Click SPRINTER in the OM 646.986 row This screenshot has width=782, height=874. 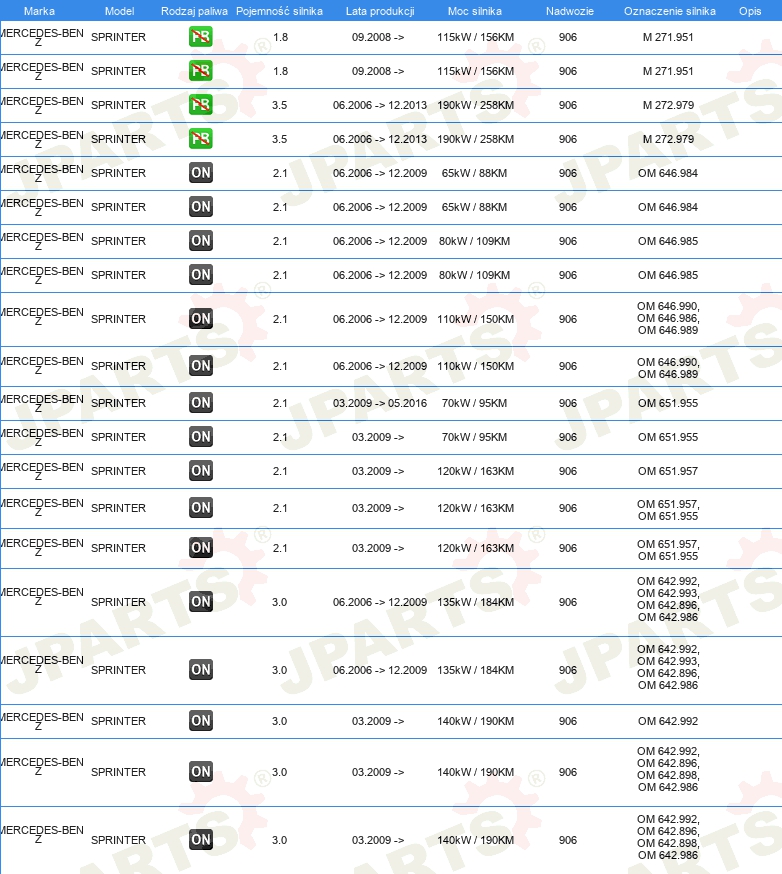pyautogui.click(x=118, y=319)
